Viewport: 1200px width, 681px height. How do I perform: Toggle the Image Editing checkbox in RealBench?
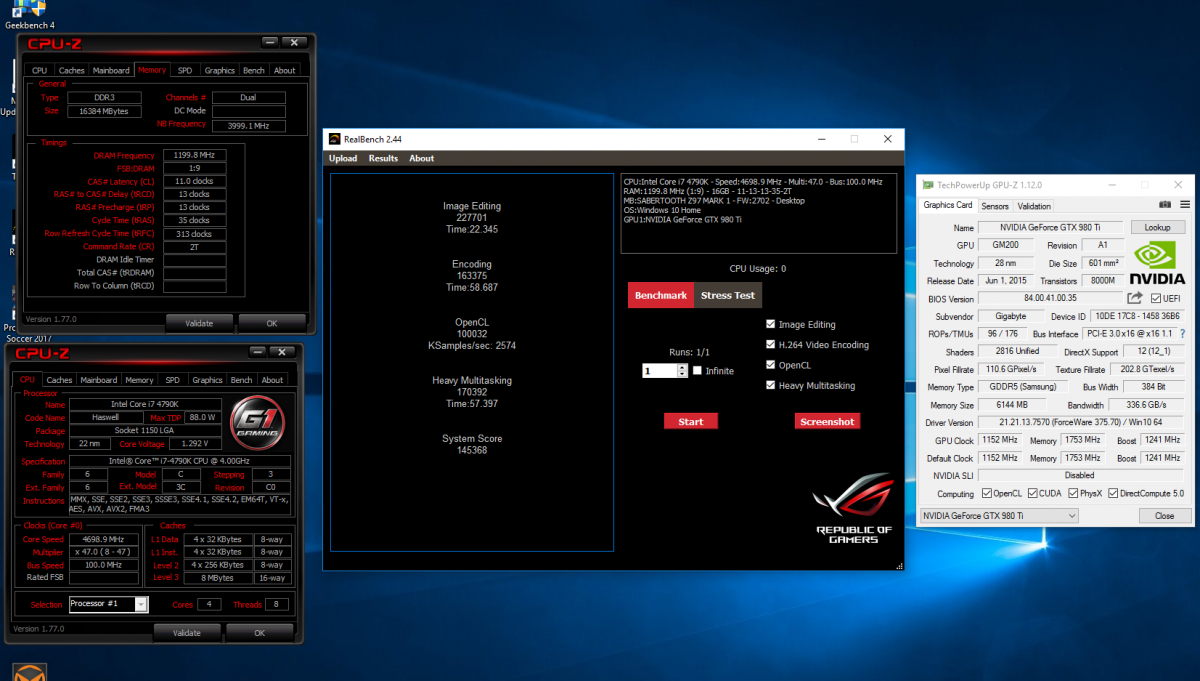771,324
